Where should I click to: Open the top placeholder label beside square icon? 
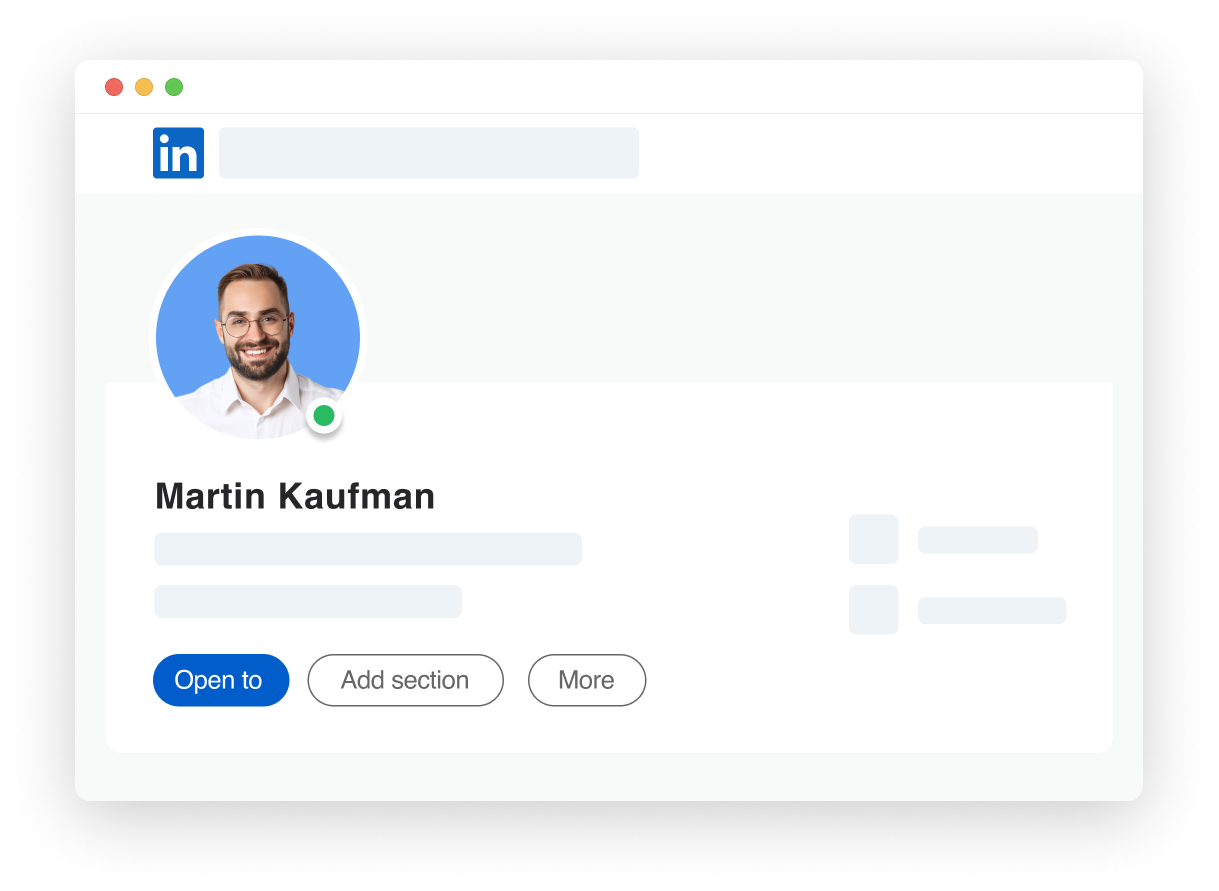point(978,540)
